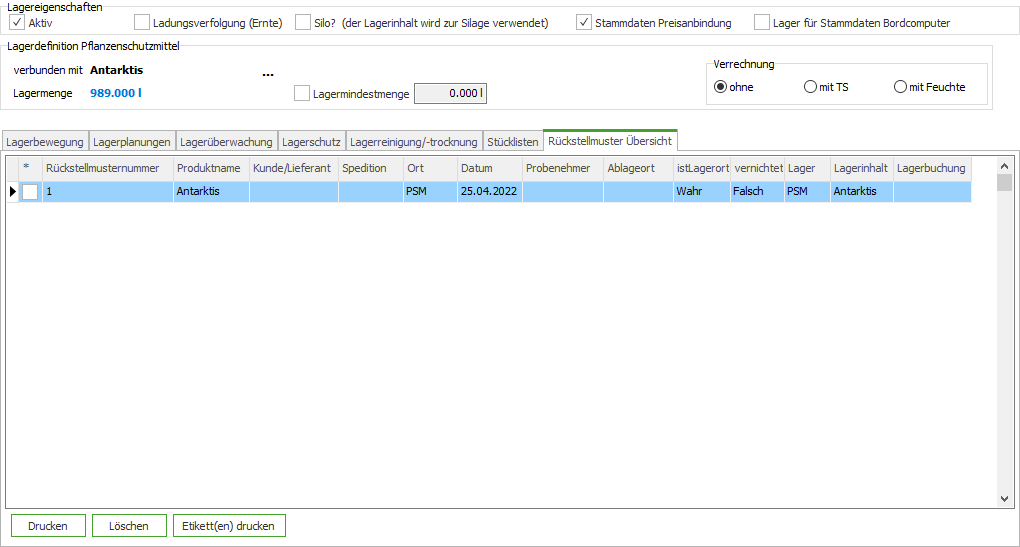Open the Stücklisten tab
Viewport: 1020px width, 547px height.
pos(512,142)
